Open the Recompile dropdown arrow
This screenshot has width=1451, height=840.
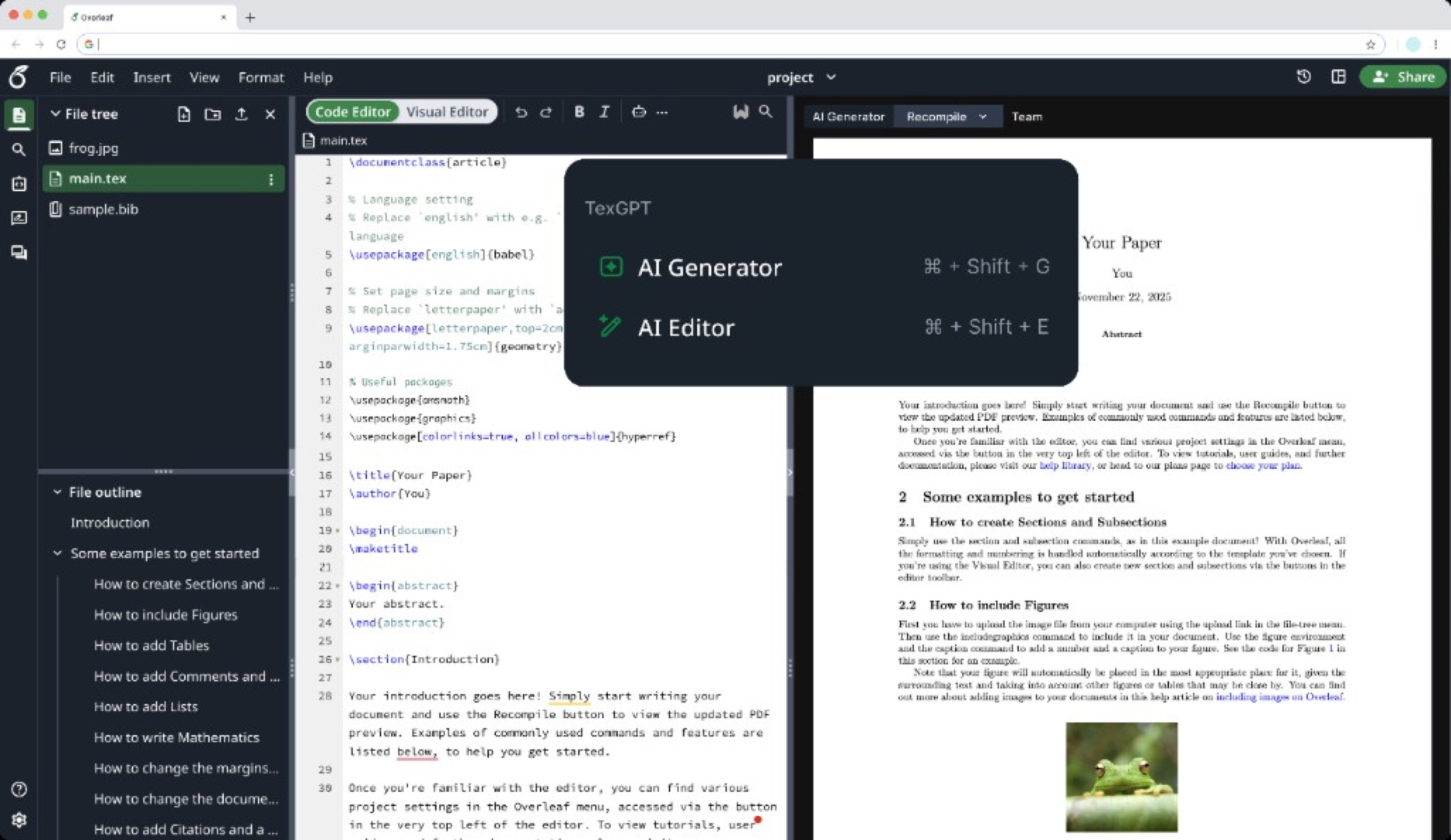tap(983, 116)
